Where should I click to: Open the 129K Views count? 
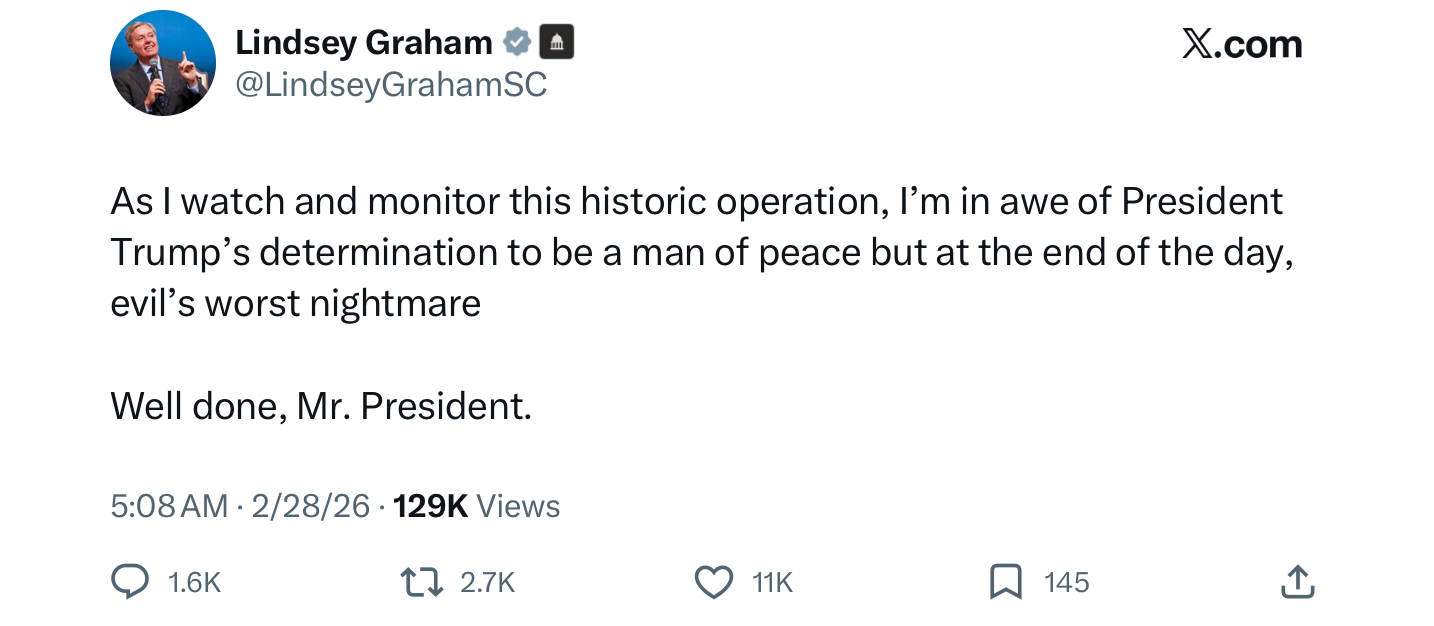pos(477,506)
